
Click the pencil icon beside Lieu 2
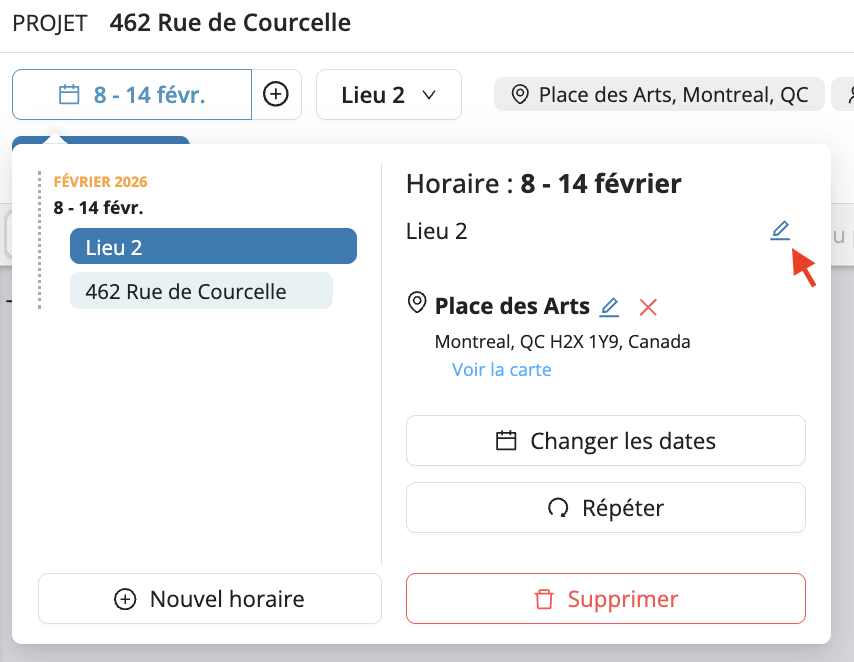780,230
